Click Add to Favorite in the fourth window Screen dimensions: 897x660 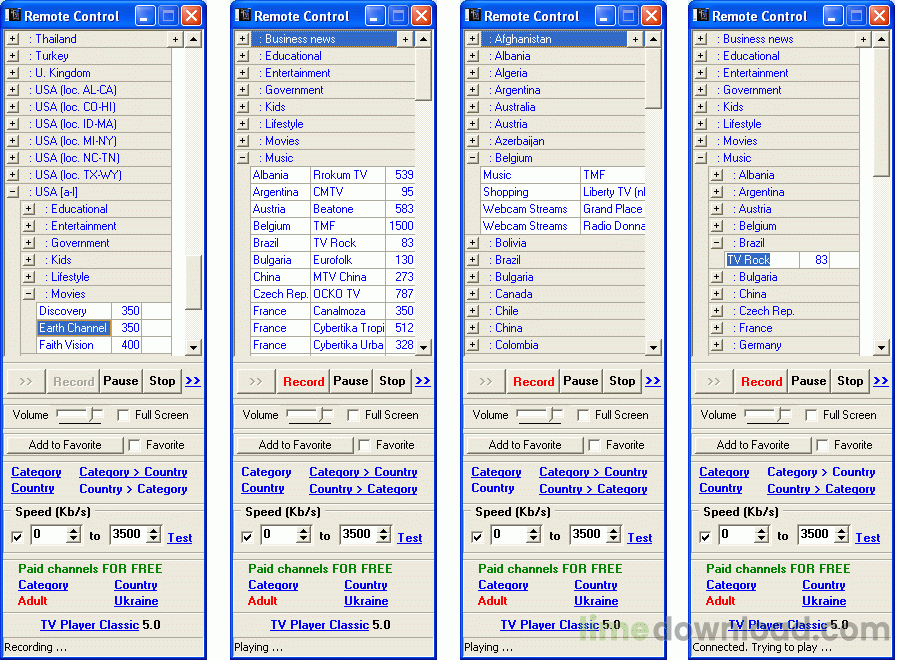click(752, 445)
